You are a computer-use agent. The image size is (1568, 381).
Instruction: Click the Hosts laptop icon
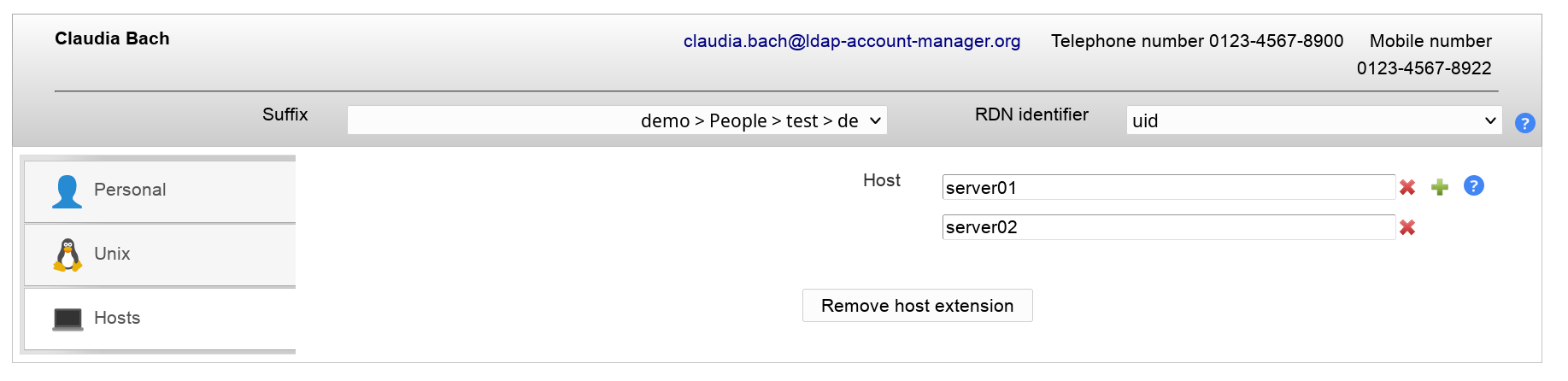click(68, 319)
